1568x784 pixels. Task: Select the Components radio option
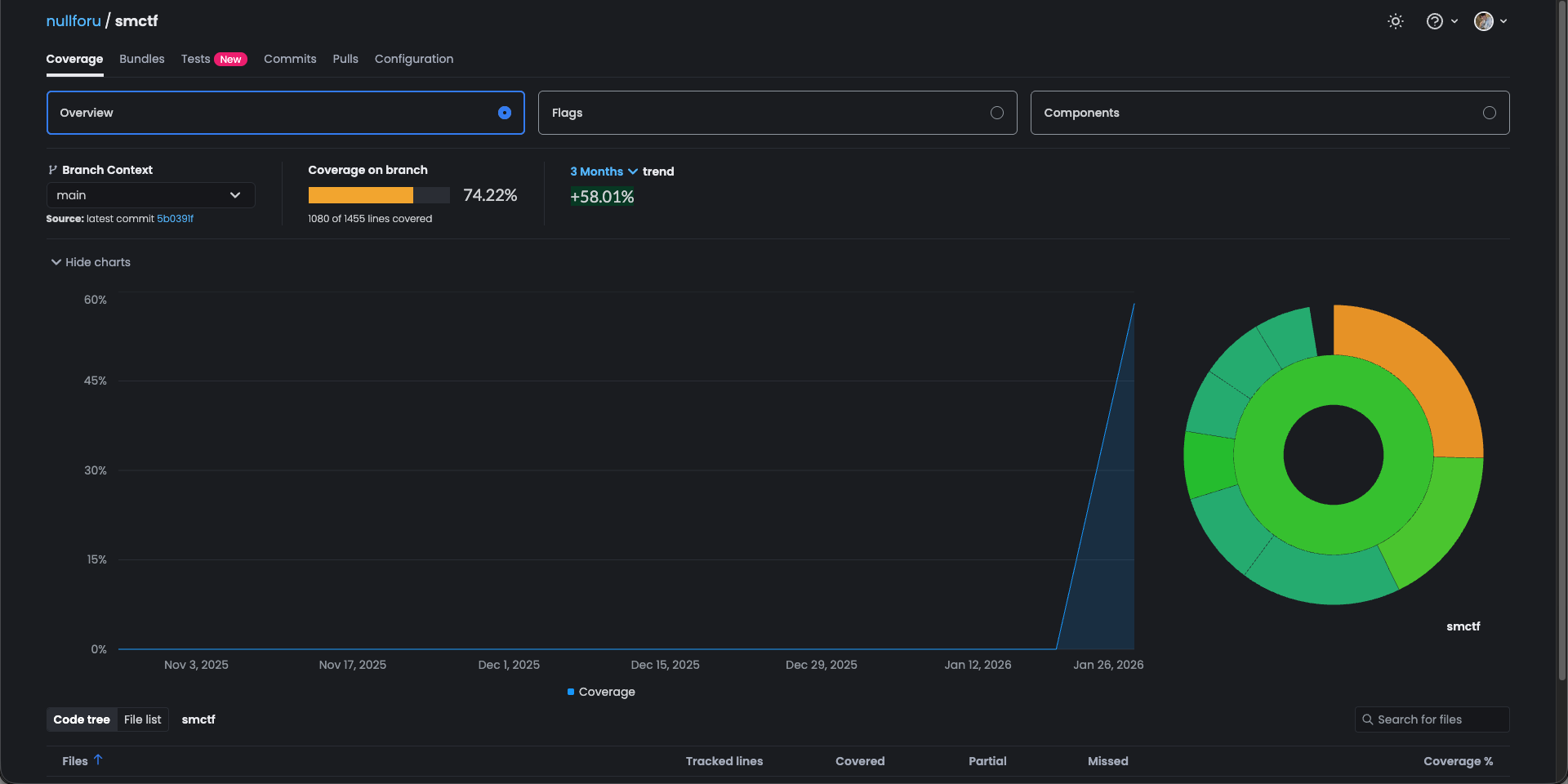click(1489, 113)
